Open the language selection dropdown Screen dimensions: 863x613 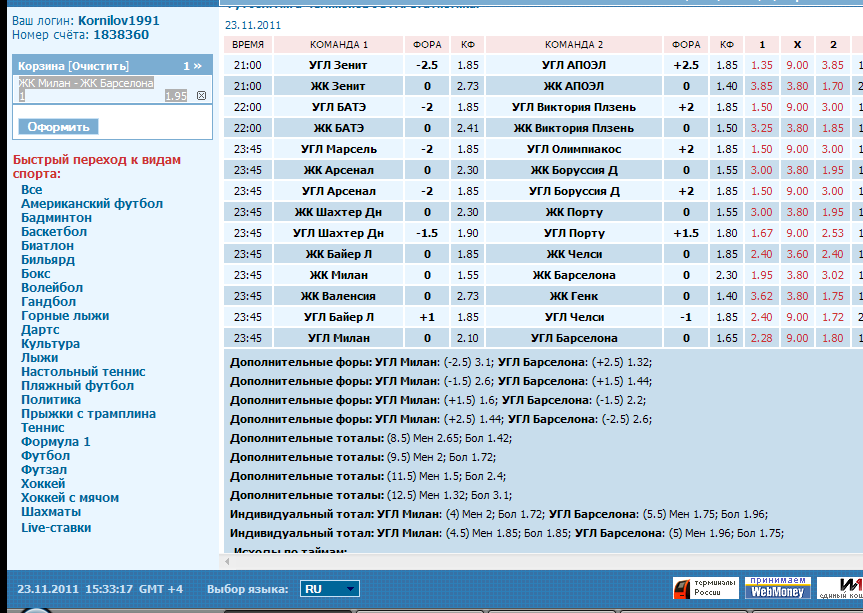(x=330, y=589)
